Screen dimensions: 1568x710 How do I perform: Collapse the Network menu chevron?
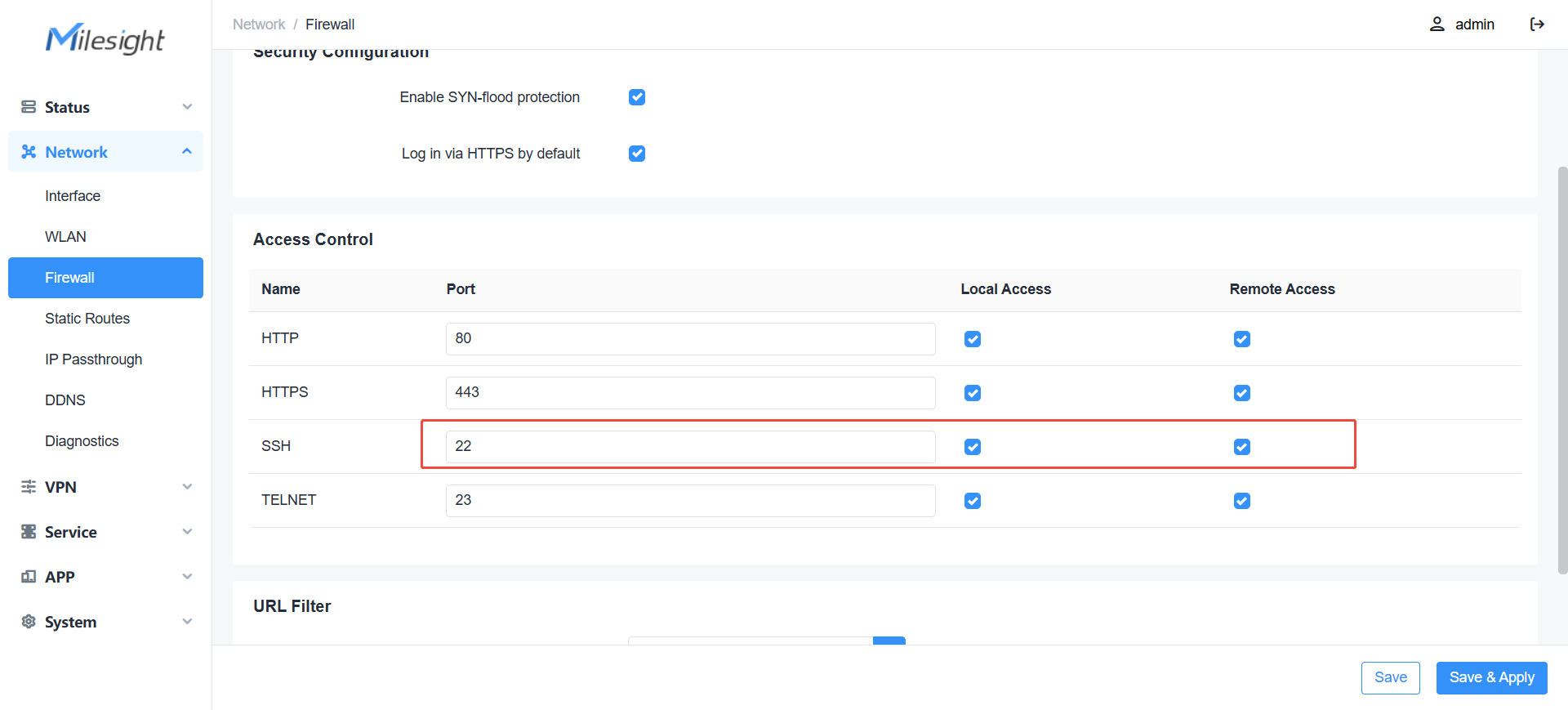pyautogui.click(x=187, y=152)
